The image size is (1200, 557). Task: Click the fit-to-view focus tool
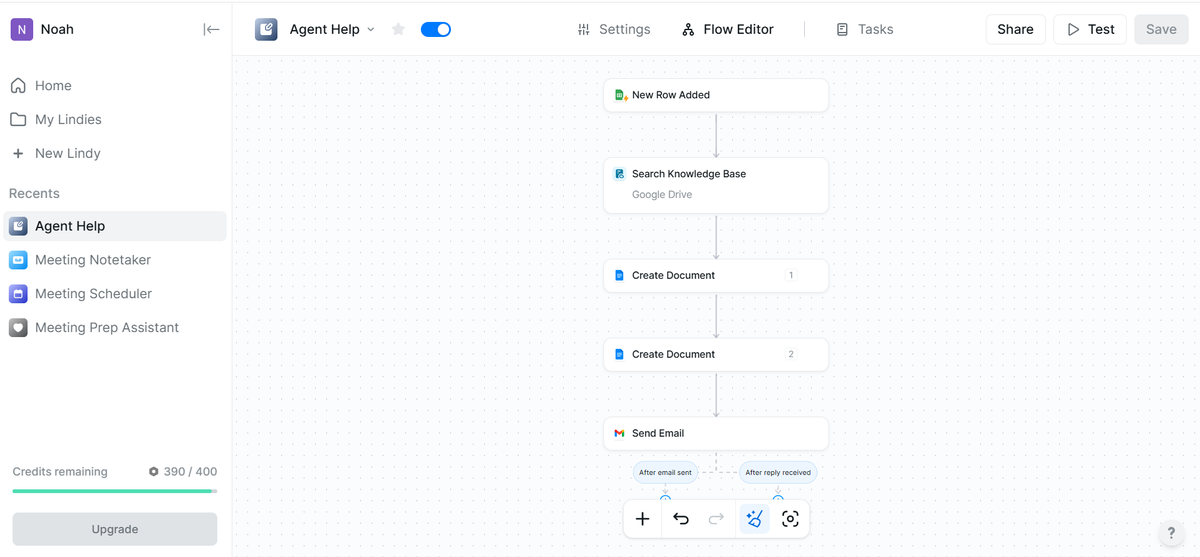pos(790,519)
